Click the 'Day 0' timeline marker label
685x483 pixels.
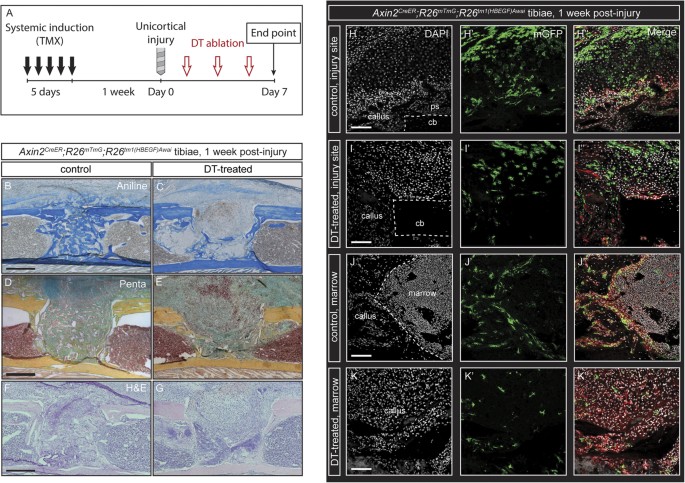click(161, 92)
